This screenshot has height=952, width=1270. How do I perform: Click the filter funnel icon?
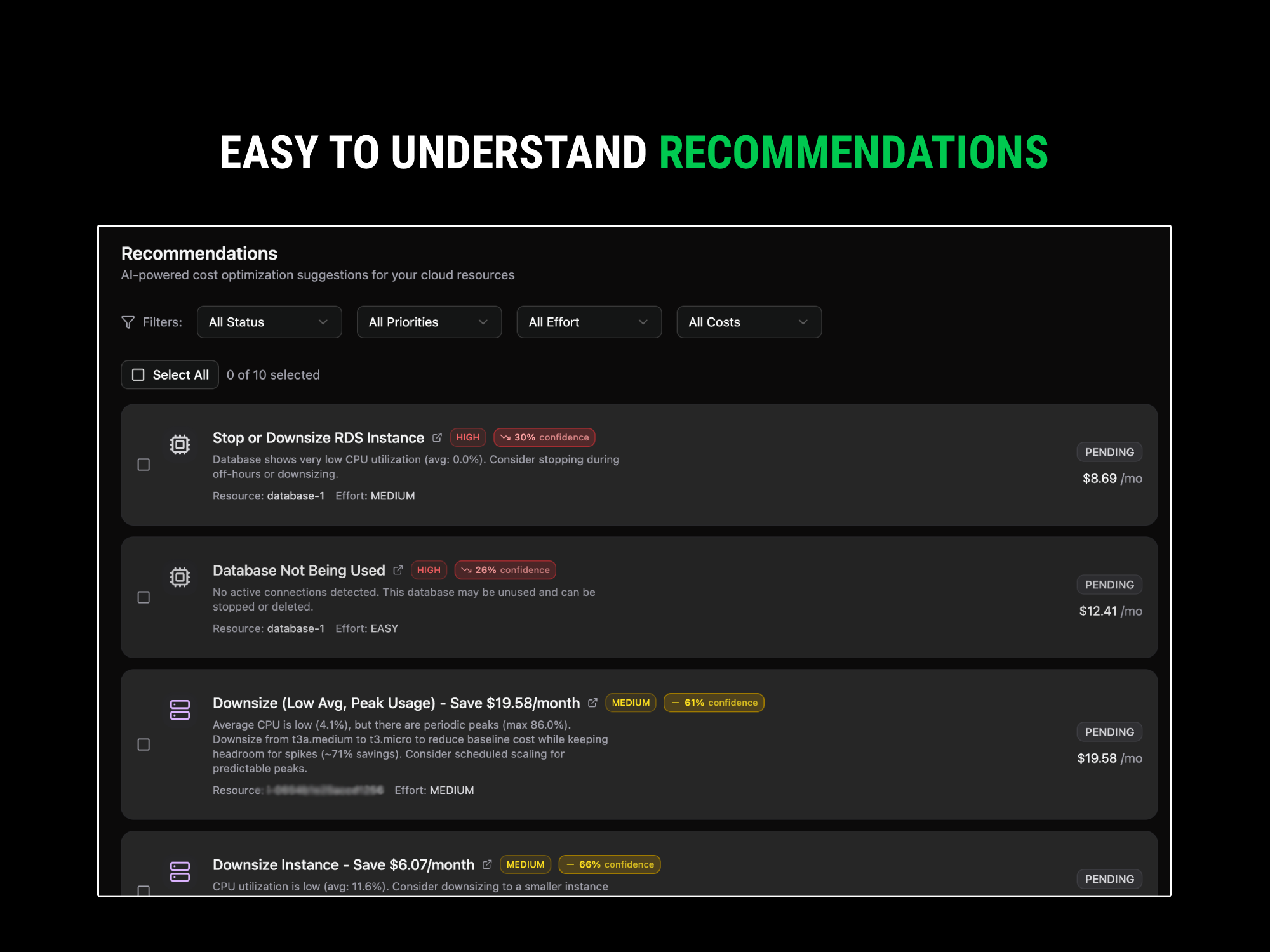(x=128, y=322)
